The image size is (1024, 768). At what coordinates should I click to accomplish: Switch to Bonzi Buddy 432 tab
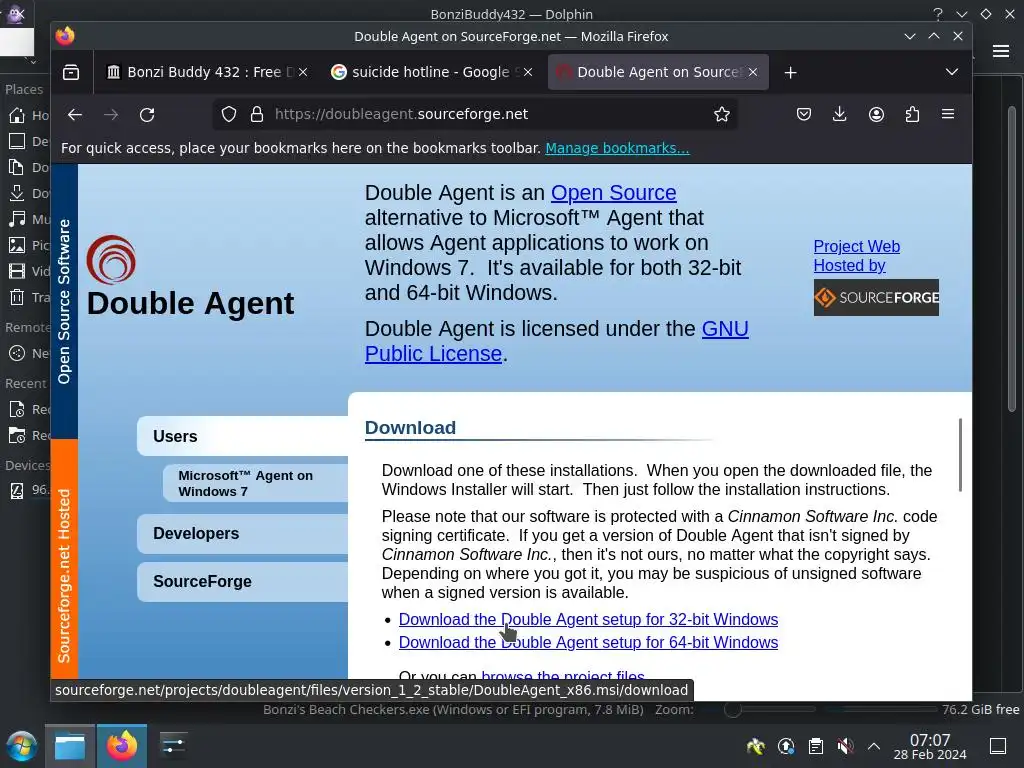click(204, 72)
